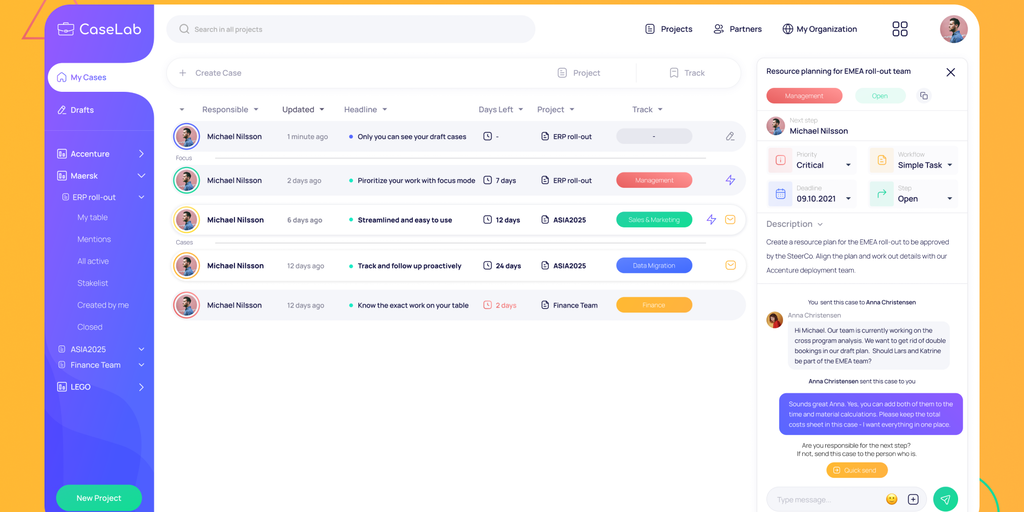Image resolution: width=1024 pixels, height=512 pixels.
Task: Collapse the Maersk project tree
Action: (x=141, y=176)
